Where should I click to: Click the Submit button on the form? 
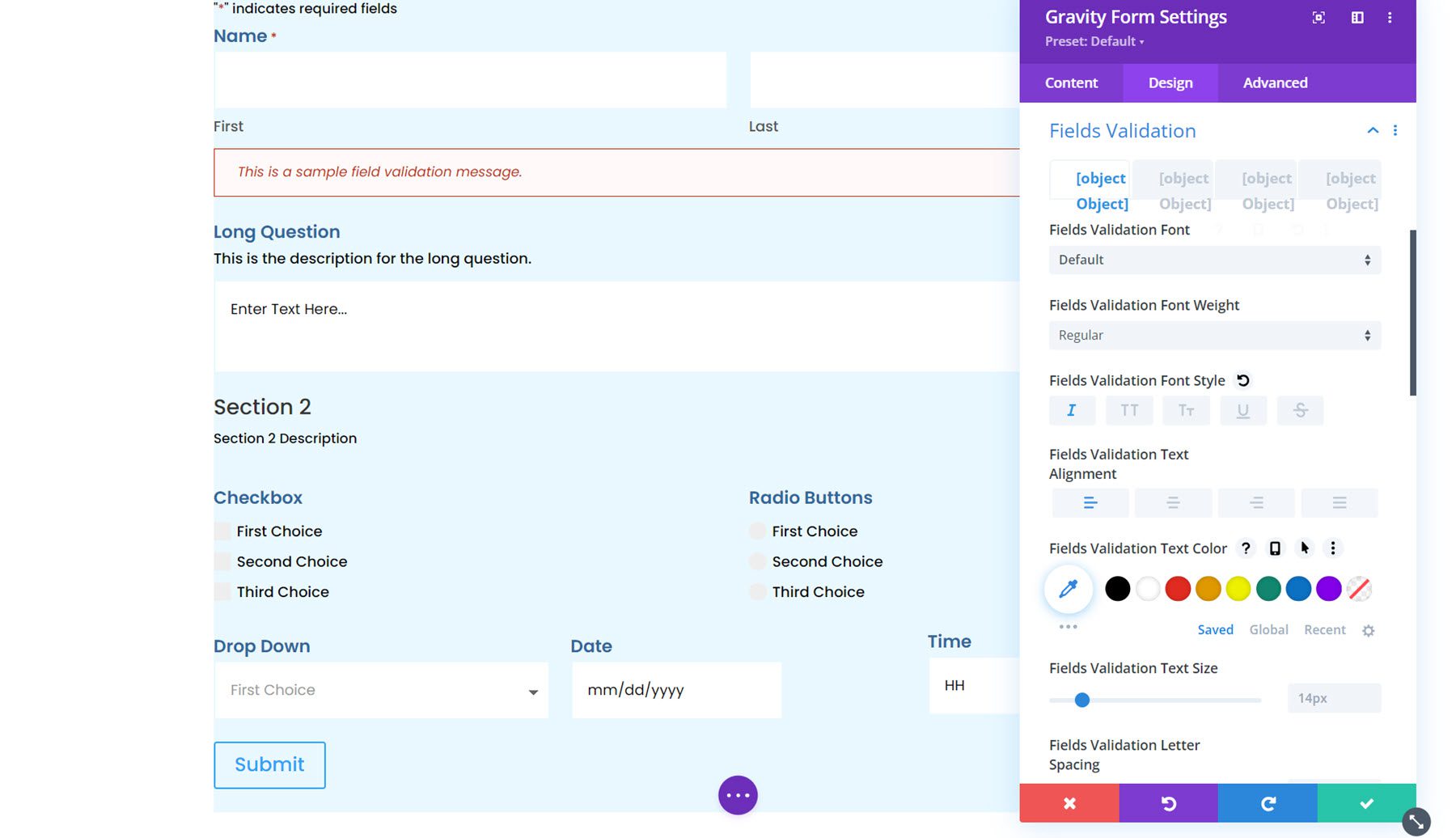[269, 764]
